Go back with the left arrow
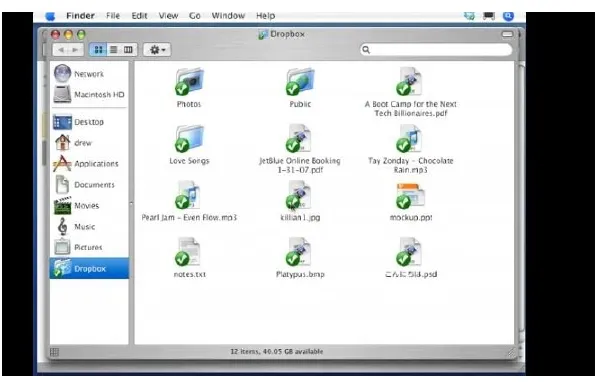This screenshot has width=600, height=382. 61,50
